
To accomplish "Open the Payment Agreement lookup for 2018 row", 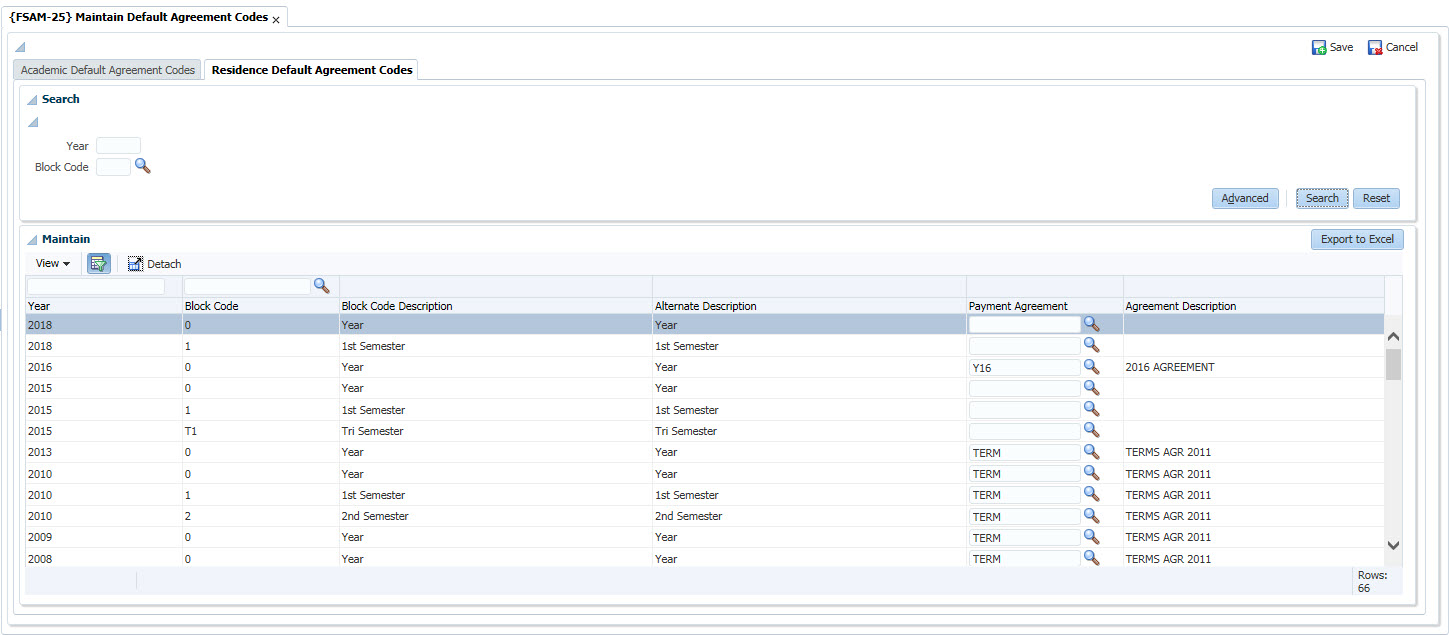I will pyautogui.click(x=1091, y=324).
